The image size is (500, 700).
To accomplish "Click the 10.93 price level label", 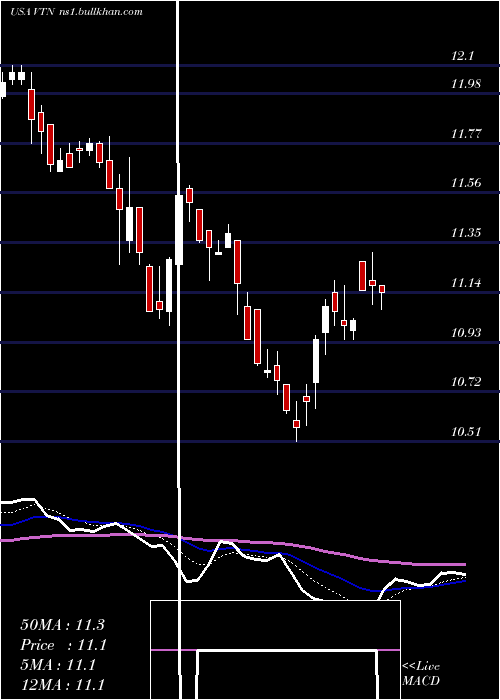I will pos(466,333).
